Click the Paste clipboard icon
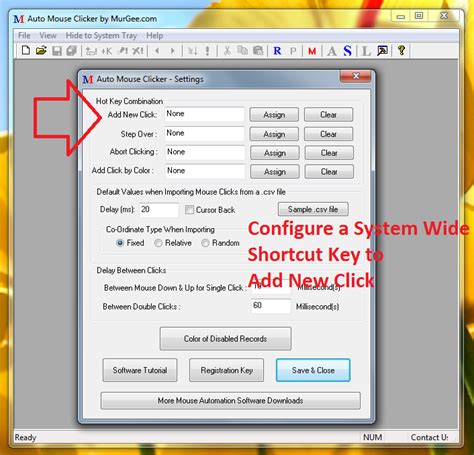The image size is (474, 455). point(258,51)
